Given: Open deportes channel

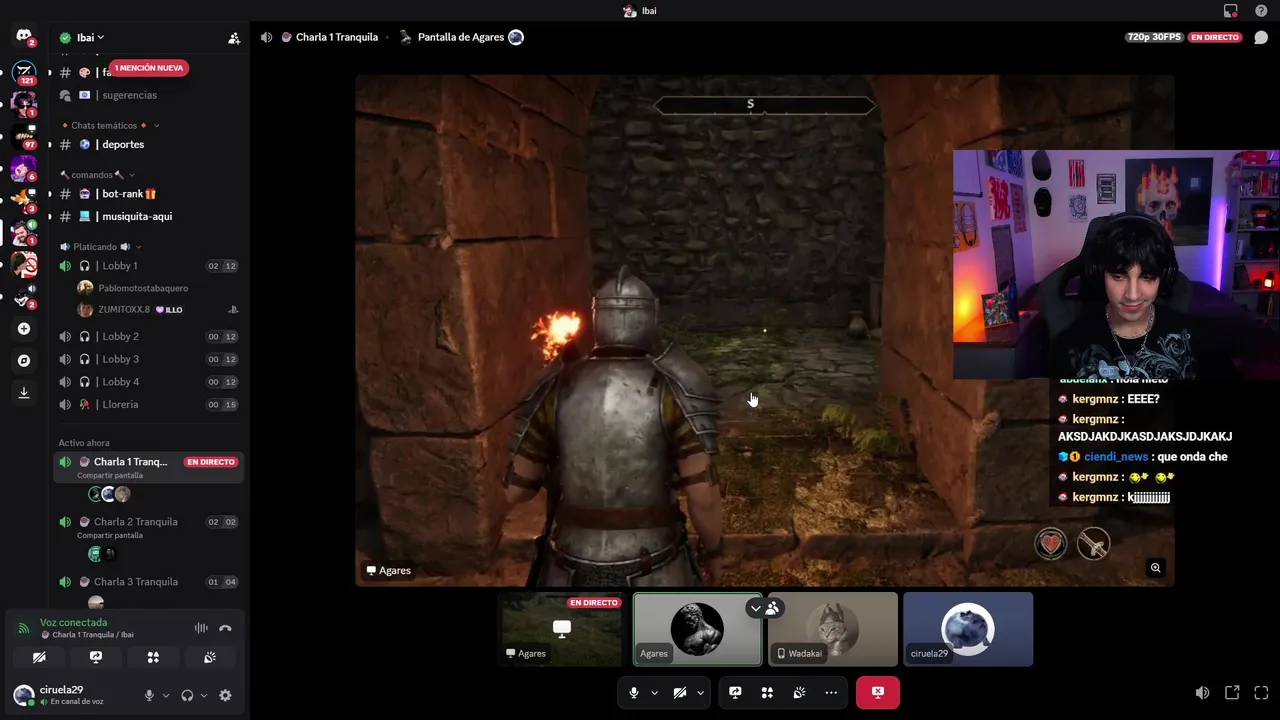Looking at the screenshot, I should [x=149, y=144].
